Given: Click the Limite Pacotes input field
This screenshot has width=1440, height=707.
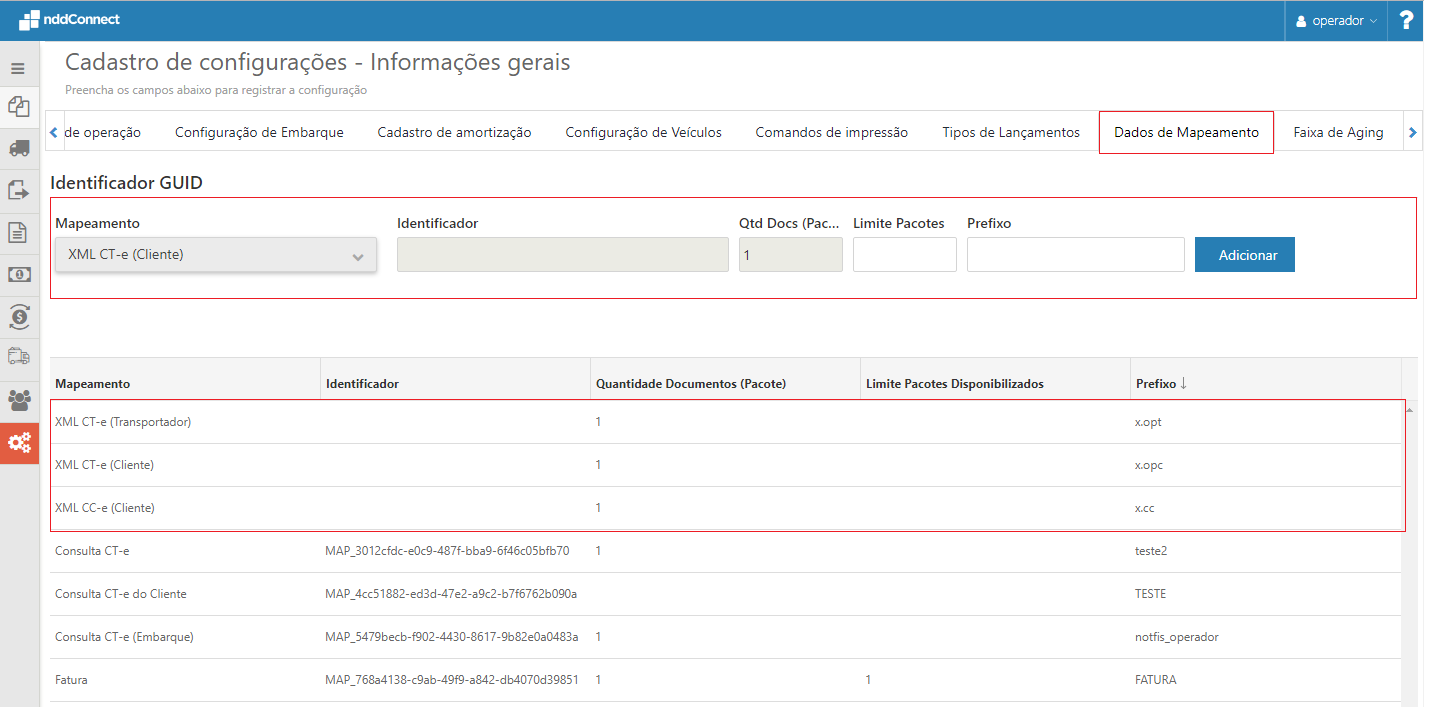Looking at the screenshot, I should [904, 255].
